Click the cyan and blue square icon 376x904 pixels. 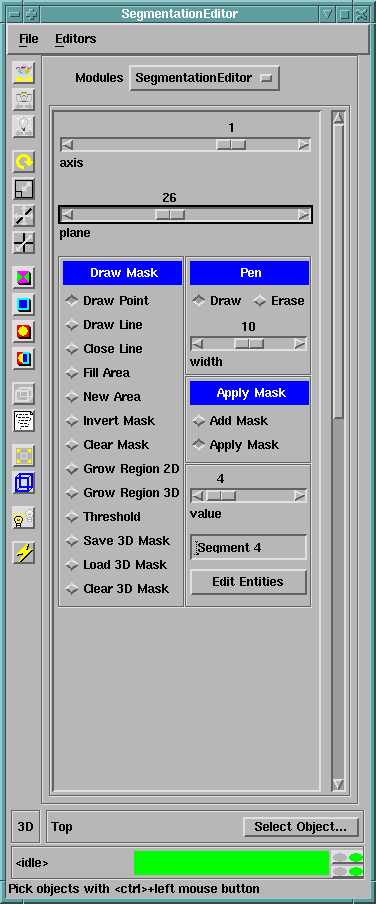24,304
